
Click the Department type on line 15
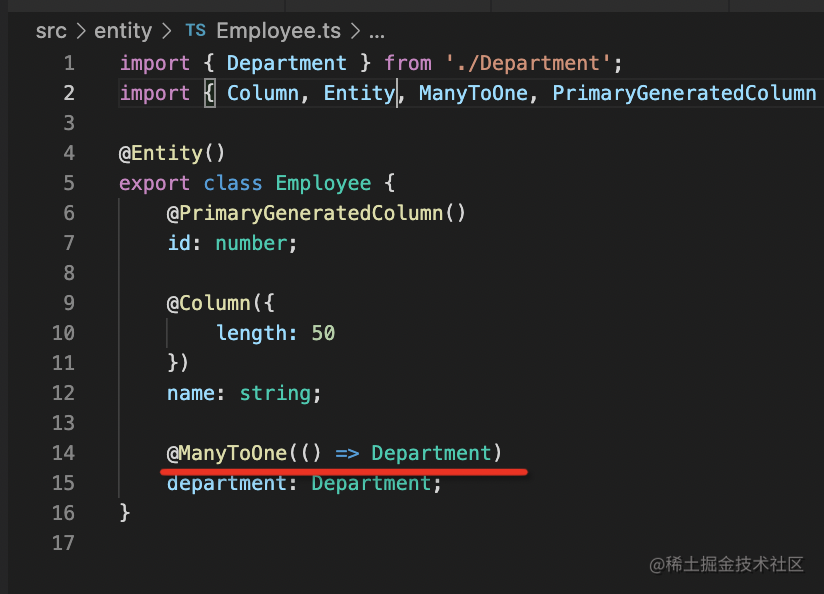(370, 483)
